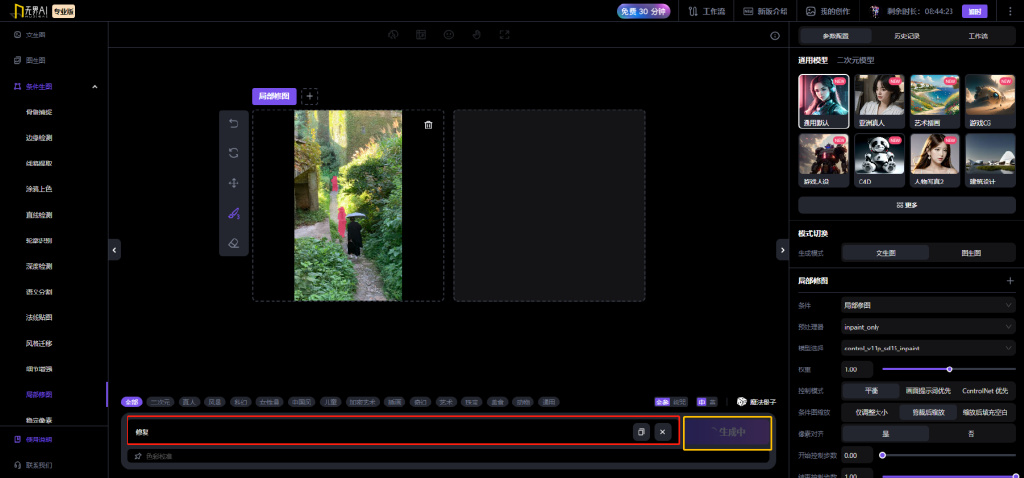Collapse the left sidebar with arrow handle
1024x478 pixels.
114,249
